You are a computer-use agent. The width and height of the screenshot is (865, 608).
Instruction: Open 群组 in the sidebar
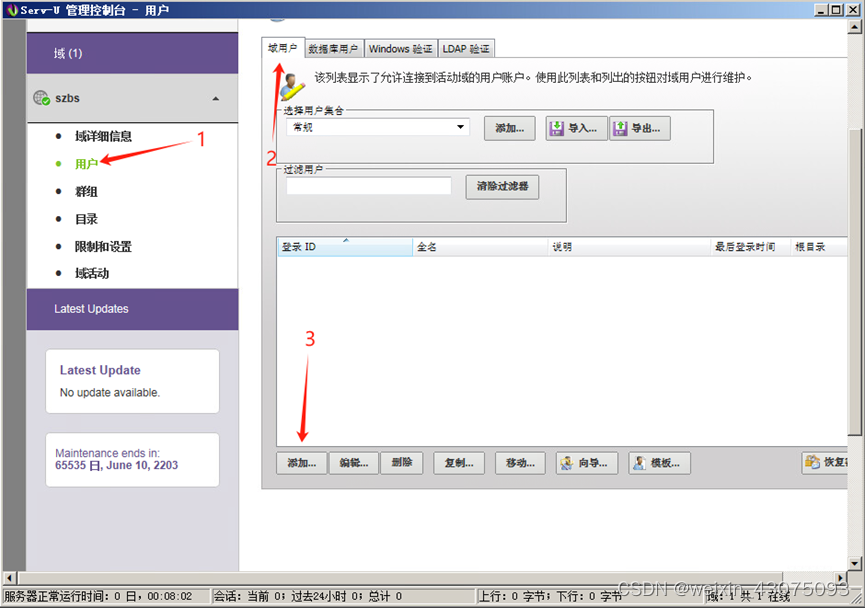click(x=86, y=191)
